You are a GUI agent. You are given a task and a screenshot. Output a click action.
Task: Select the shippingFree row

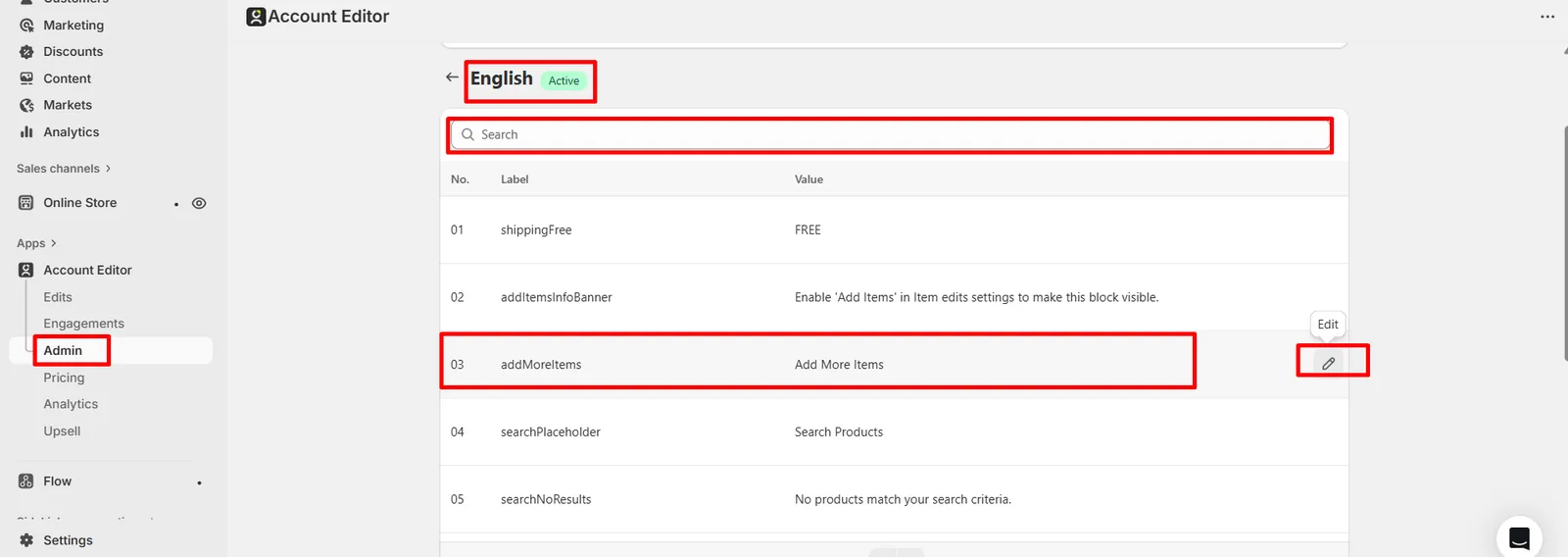click(x=894, y=229)
